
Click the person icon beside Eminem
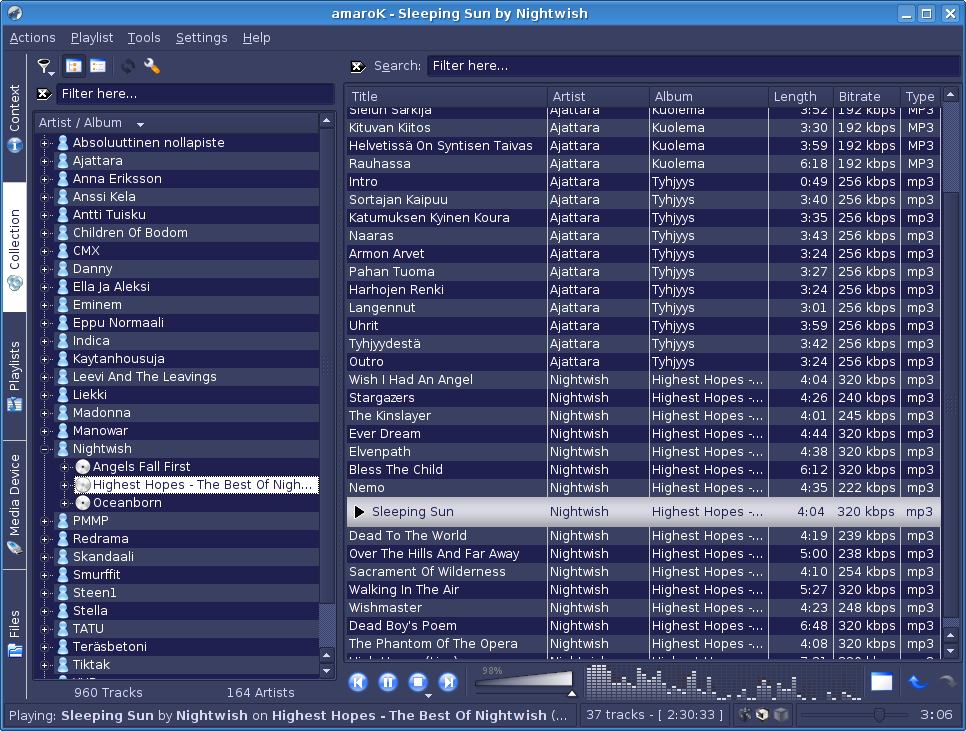pyautogui.click(x=63, y=305)
